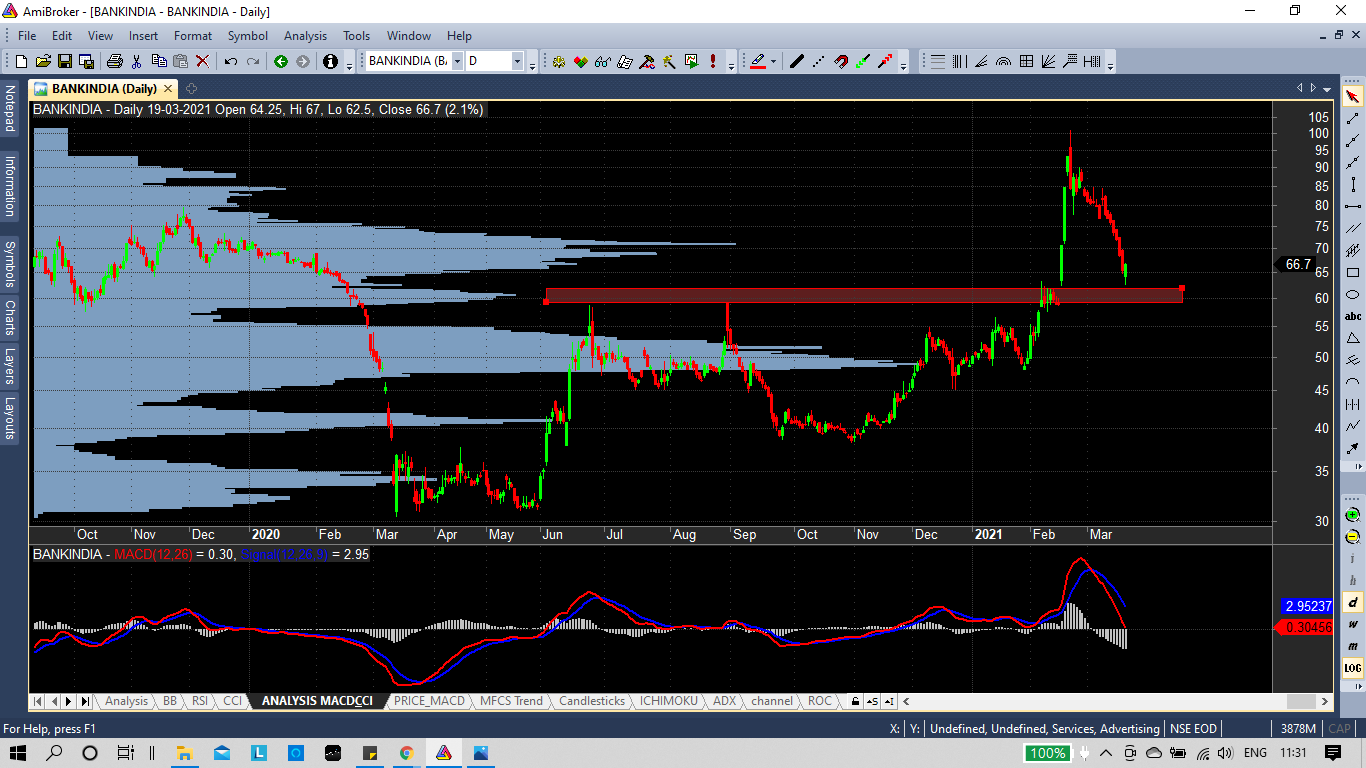
Task: Open a file with the folder icon
Action: (43, 61)
